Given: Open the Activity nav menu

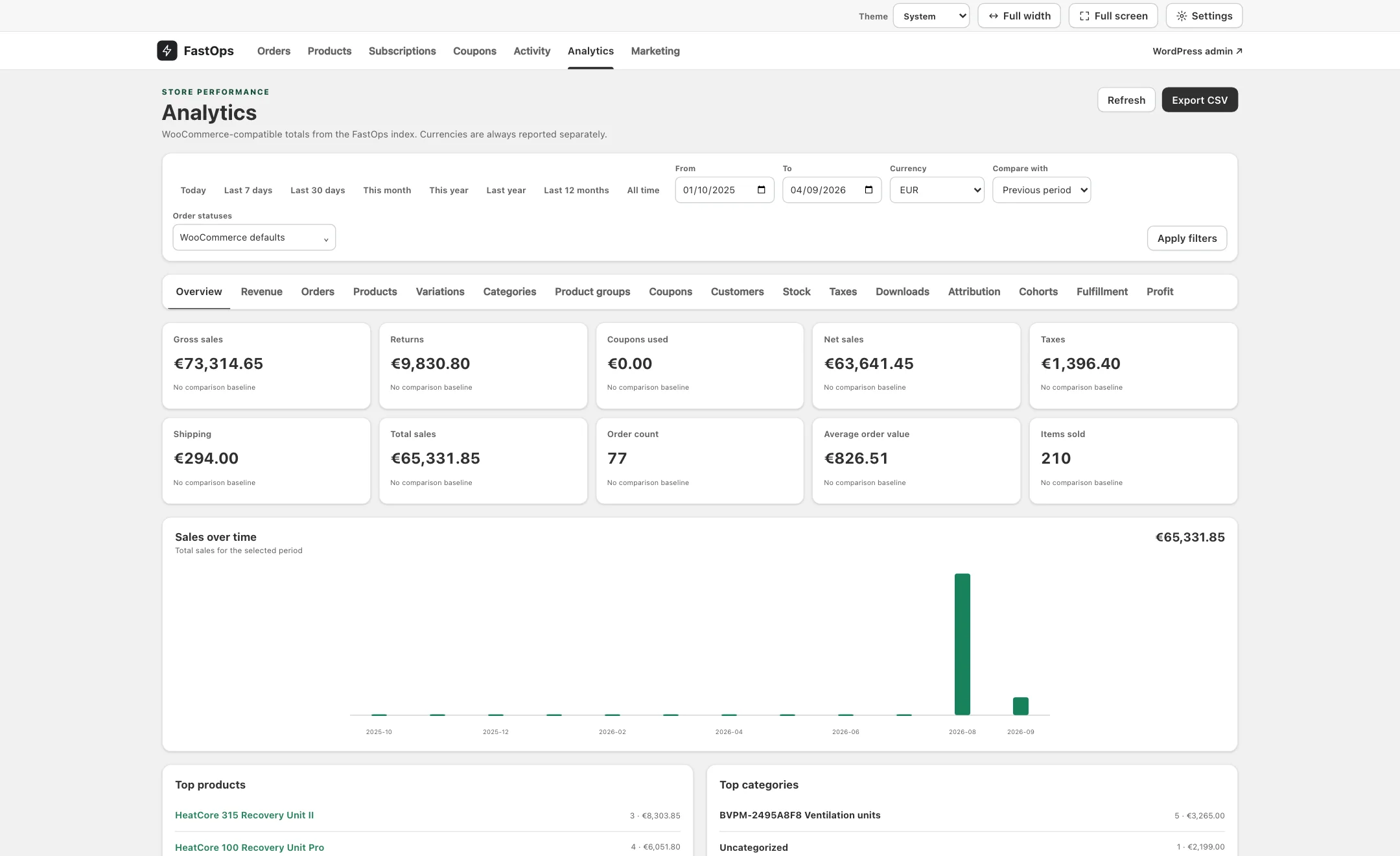Looking at the screenshot, I should tap(531, 51).
